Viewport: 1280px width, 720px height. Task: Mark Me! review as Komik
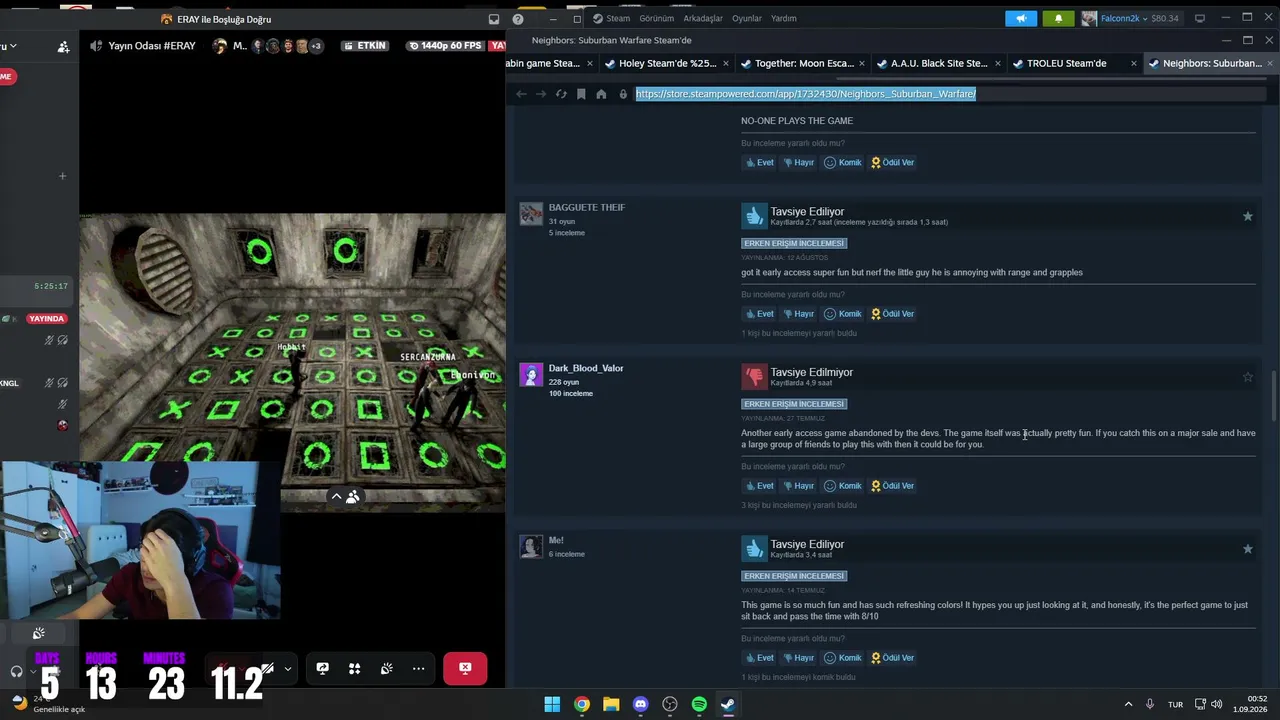[x=842, y=658]
